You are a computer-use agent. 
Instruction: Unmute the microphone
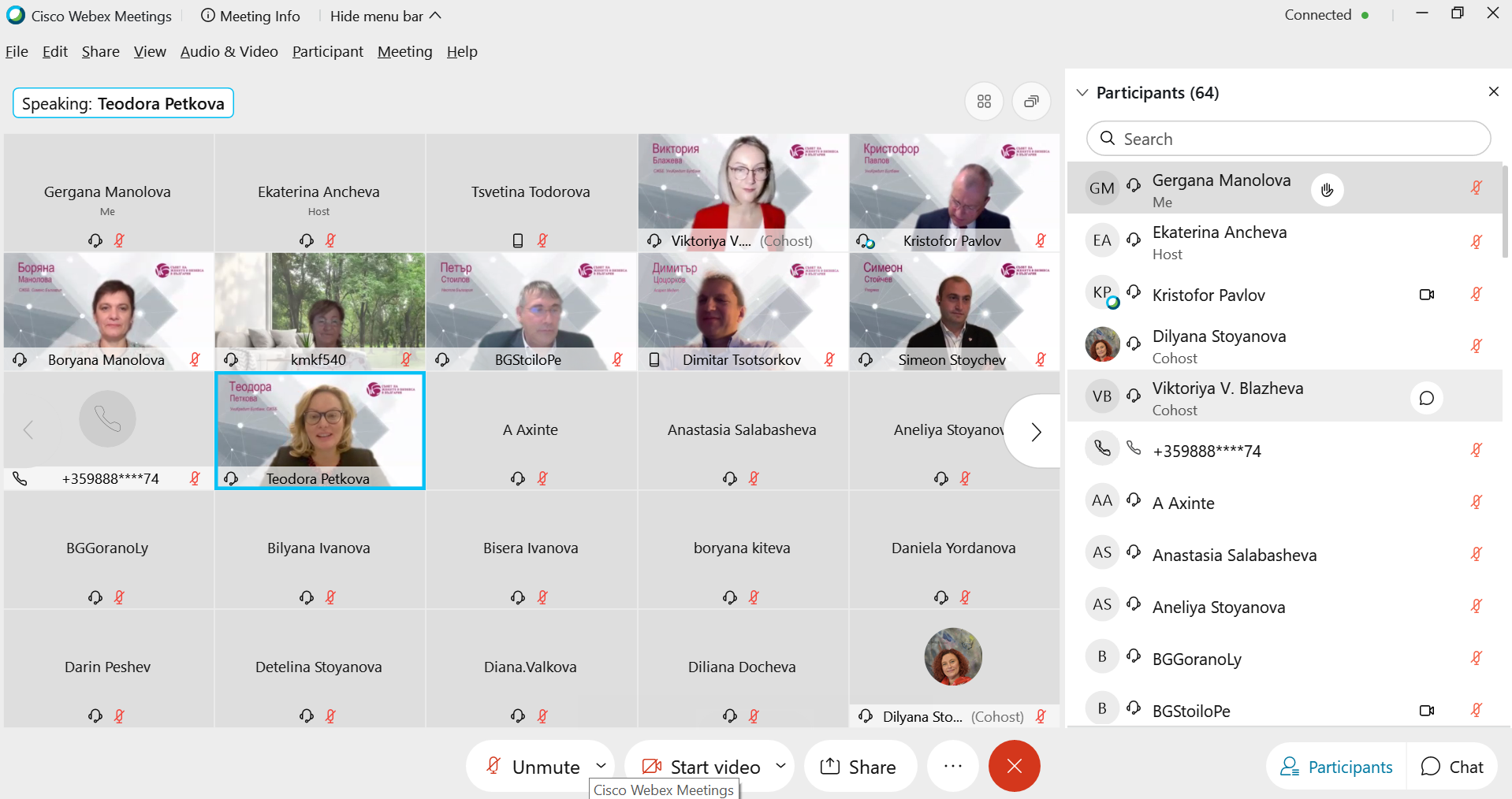click(x=534, y=767)
